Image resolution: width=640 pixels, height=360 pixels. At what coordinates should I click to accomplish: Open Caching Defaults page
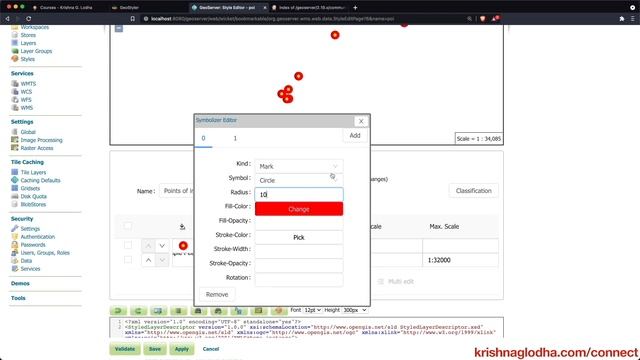40,180
